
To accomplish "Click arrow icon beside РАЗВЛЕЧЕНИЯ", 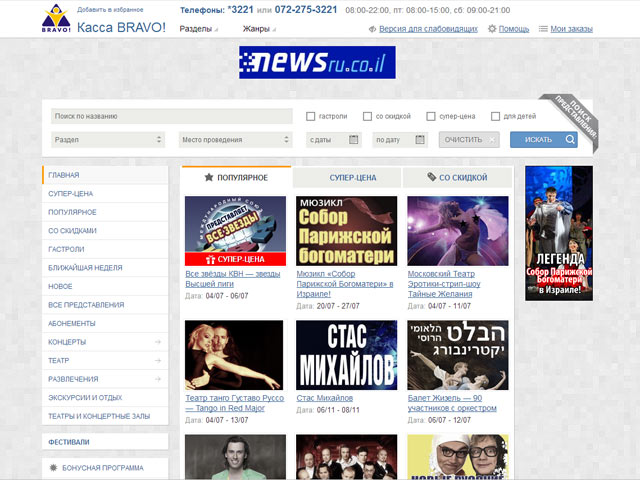I will 158,379.
